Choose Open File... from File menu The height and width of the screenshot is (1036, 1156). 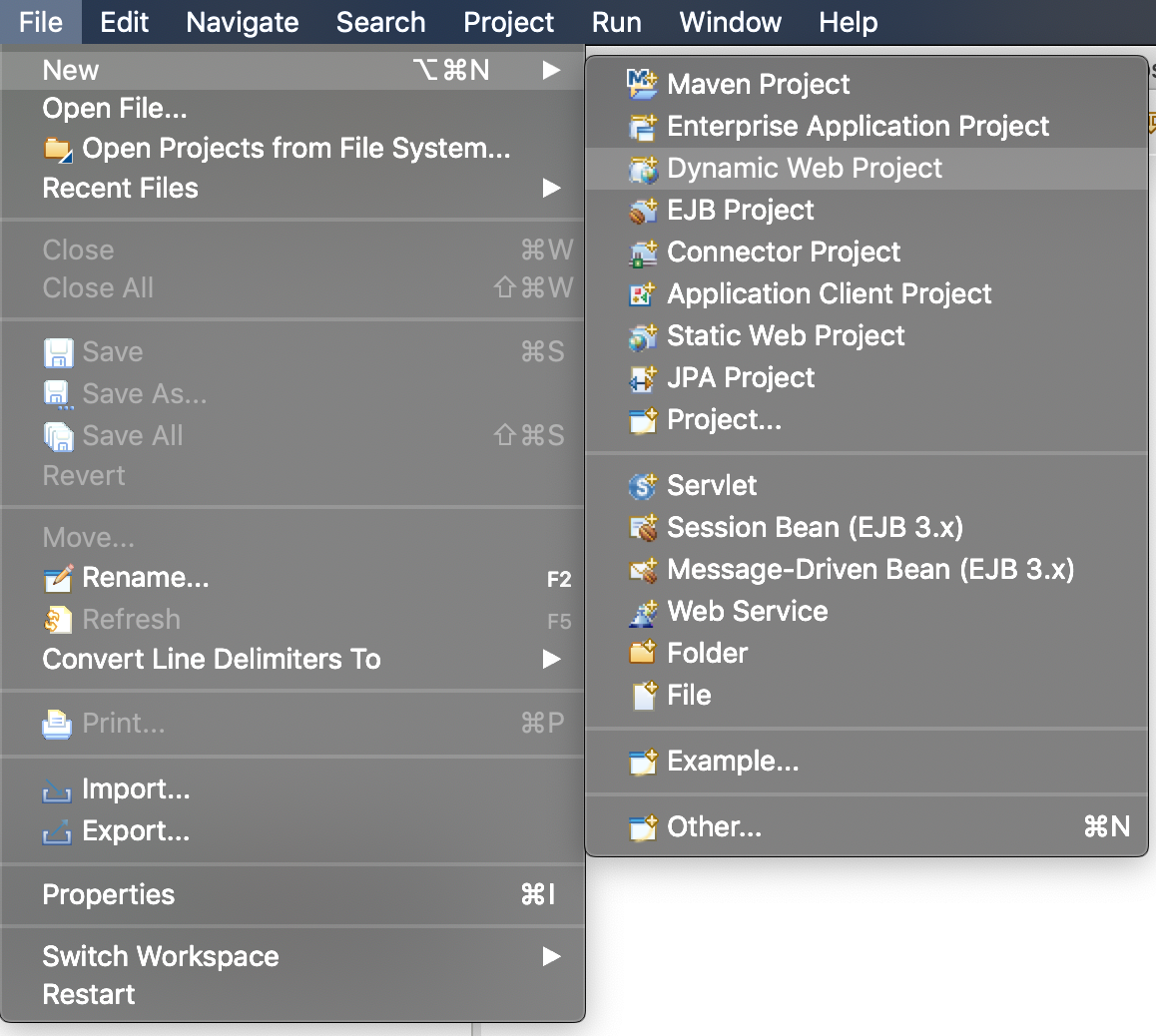[x=292, y=109]
